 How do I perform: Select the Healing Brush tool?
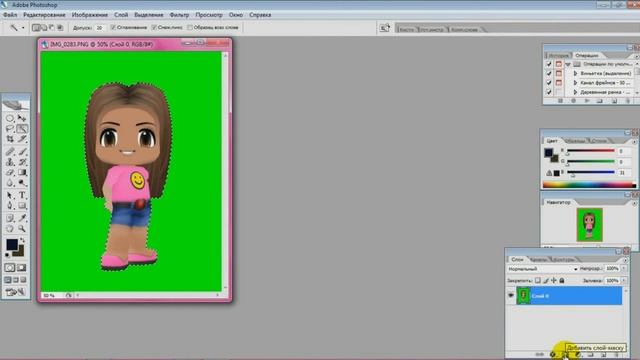10,152
